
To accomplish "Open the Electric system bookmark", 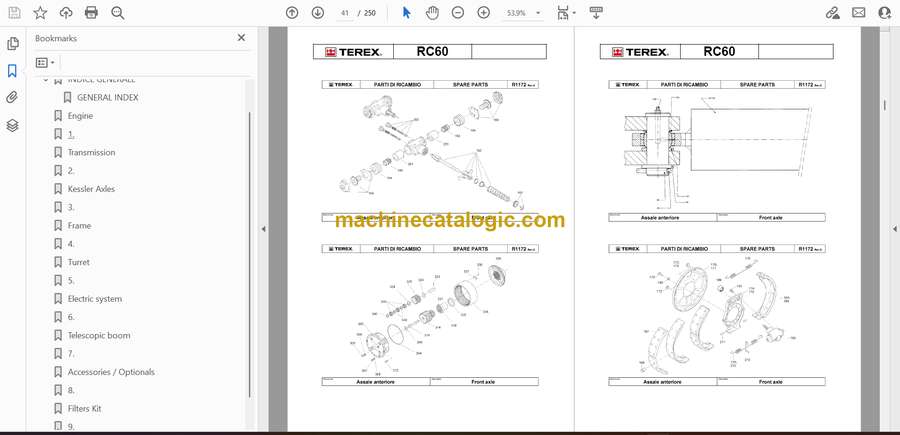I will (95, 299).
